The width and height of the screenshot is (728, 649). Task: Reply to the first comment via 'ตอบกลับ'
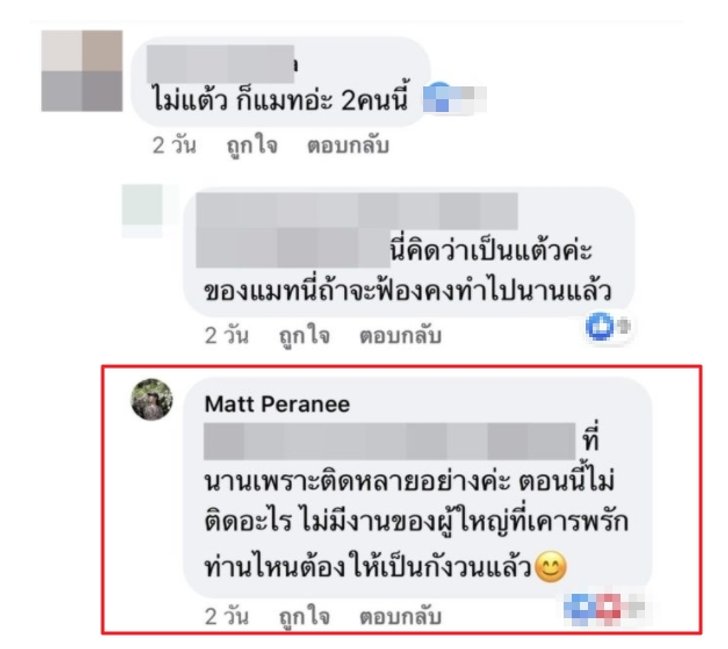(348, 146)
